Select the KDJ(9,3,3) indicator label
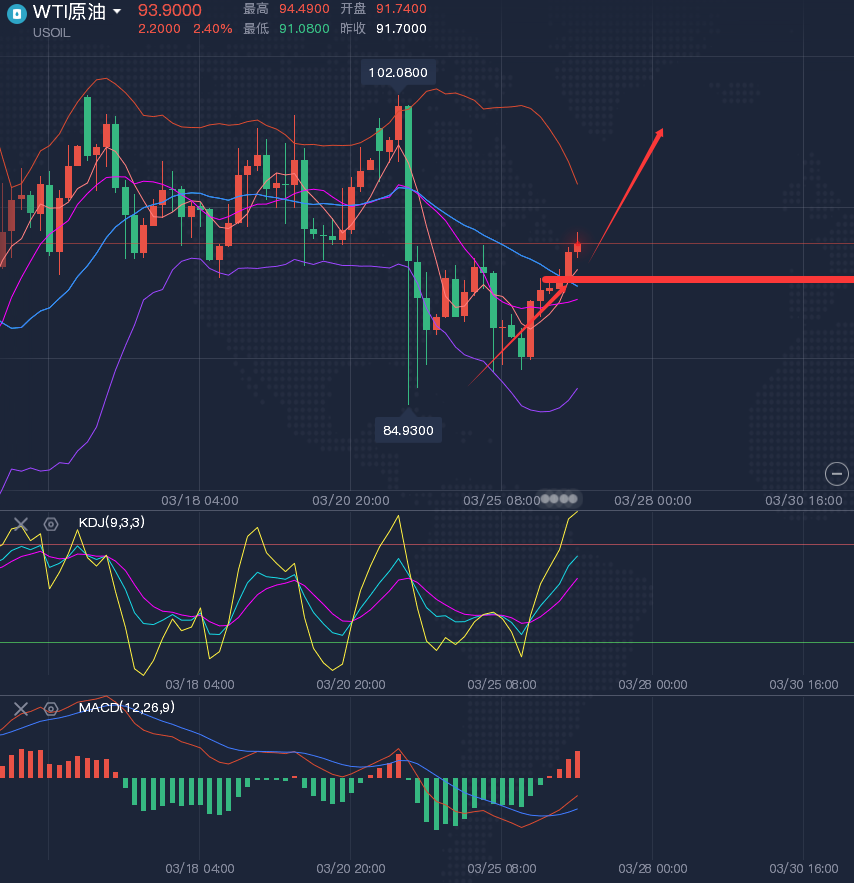The height and width of the screenshot is (883, 854). pyautogui.click(x=111, y=523)
